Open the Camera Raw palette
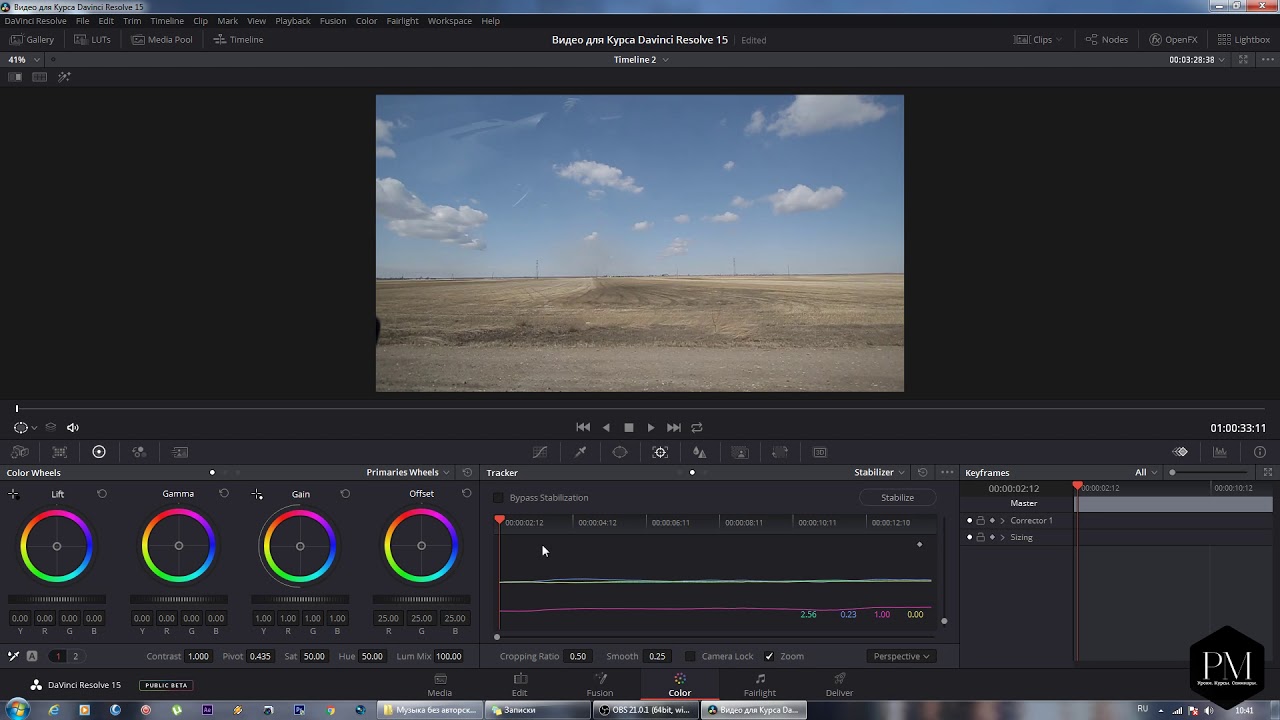This screenshot has height=720, width=1280. [20, 452]
